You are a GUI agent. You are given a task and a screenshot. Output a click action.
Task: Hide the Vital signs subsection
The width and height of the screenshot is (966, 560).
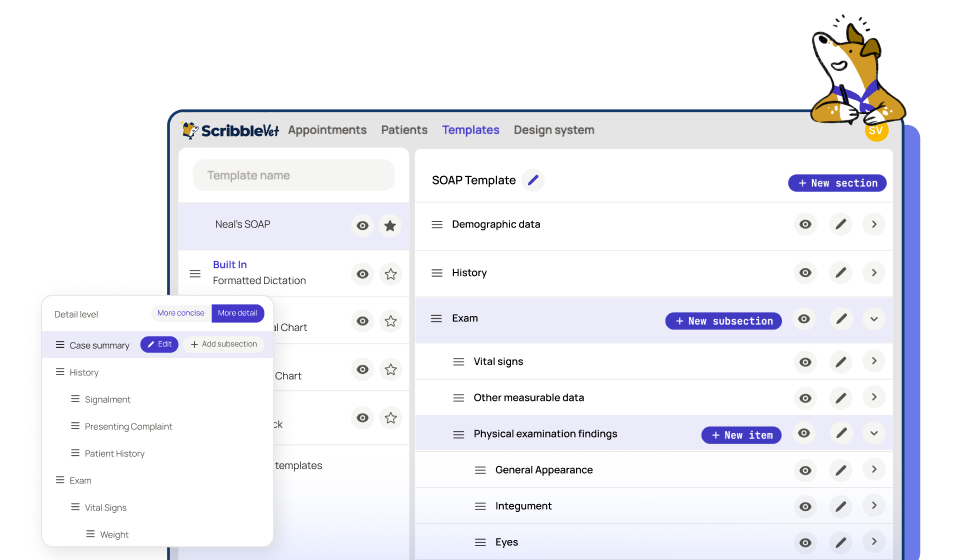pos(805,362)
